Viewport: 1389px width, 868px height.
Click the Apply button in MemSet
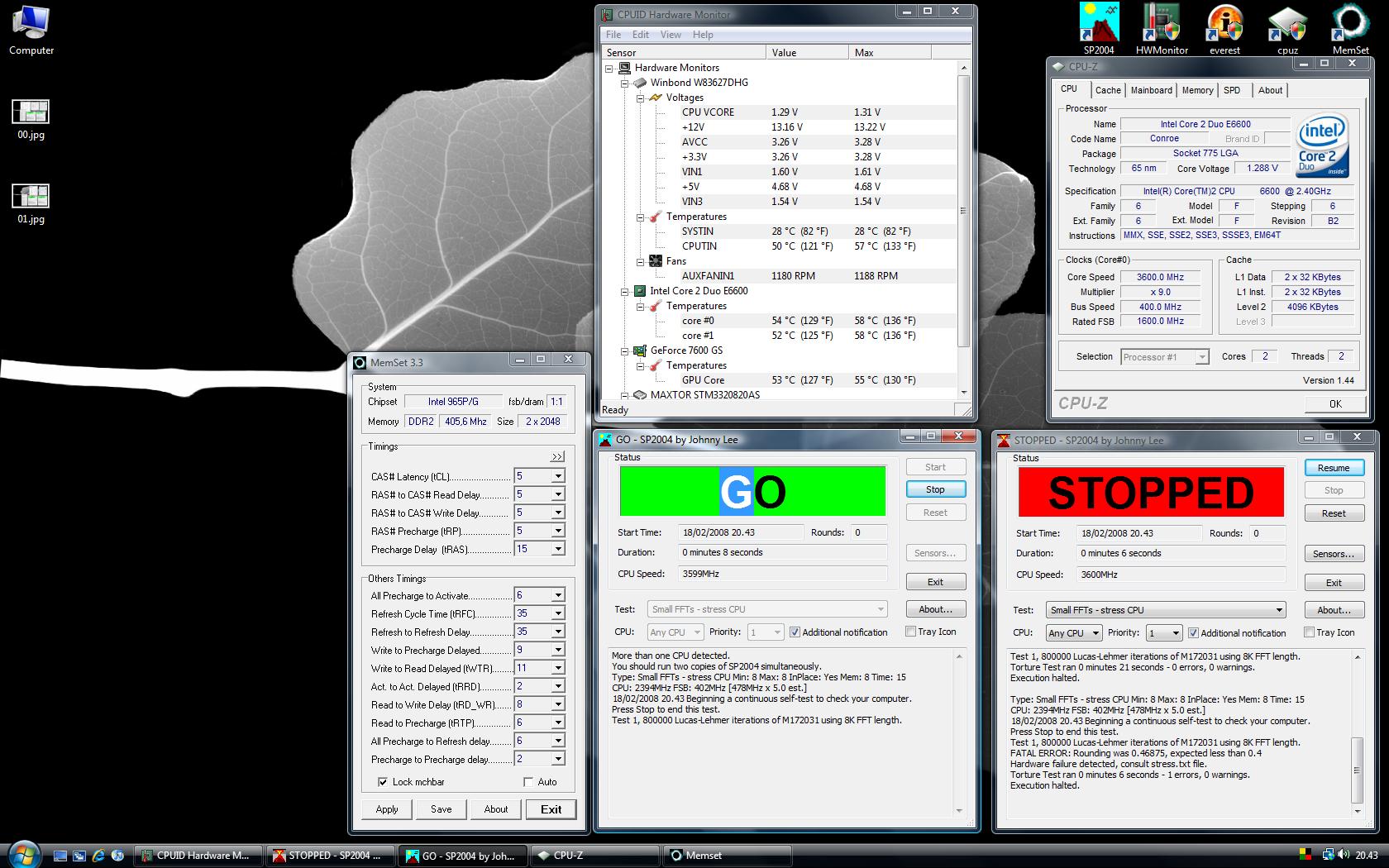(x=387, y=809)
